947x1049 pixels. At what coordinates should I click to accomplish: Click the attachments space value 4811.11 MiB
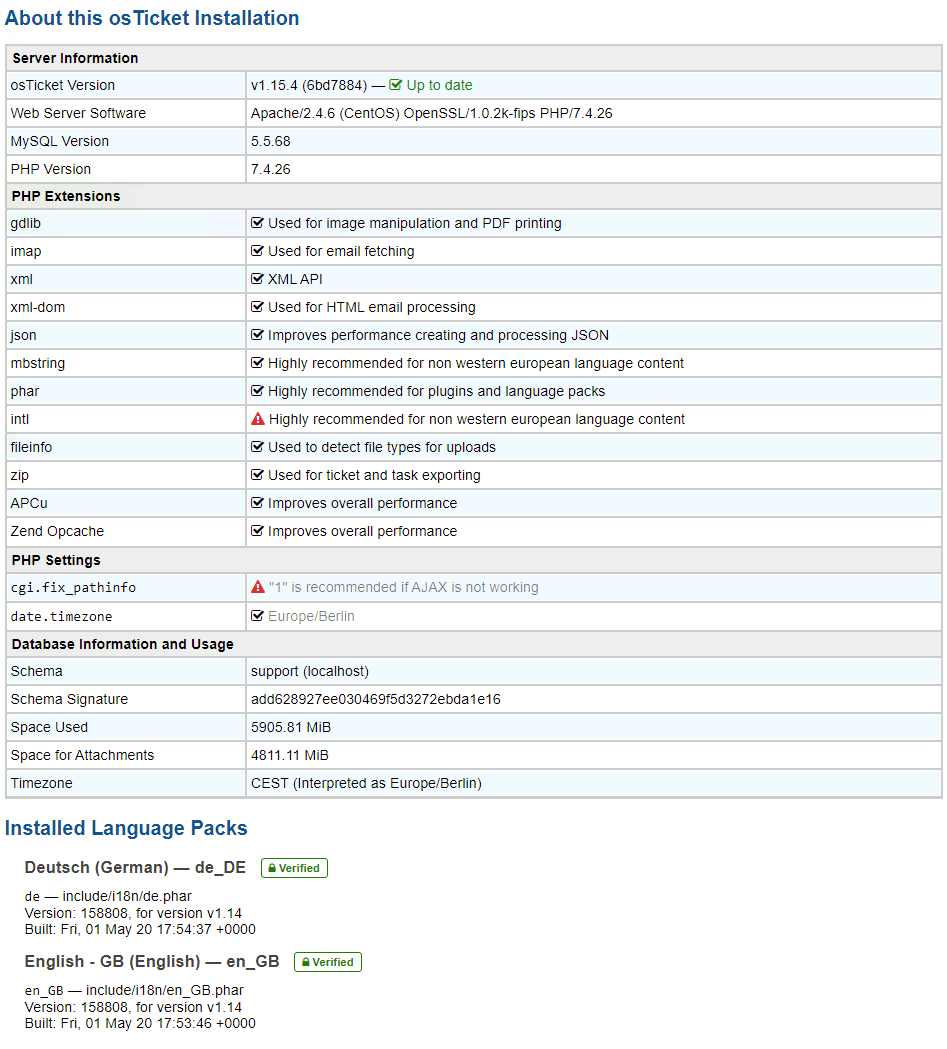290,755
